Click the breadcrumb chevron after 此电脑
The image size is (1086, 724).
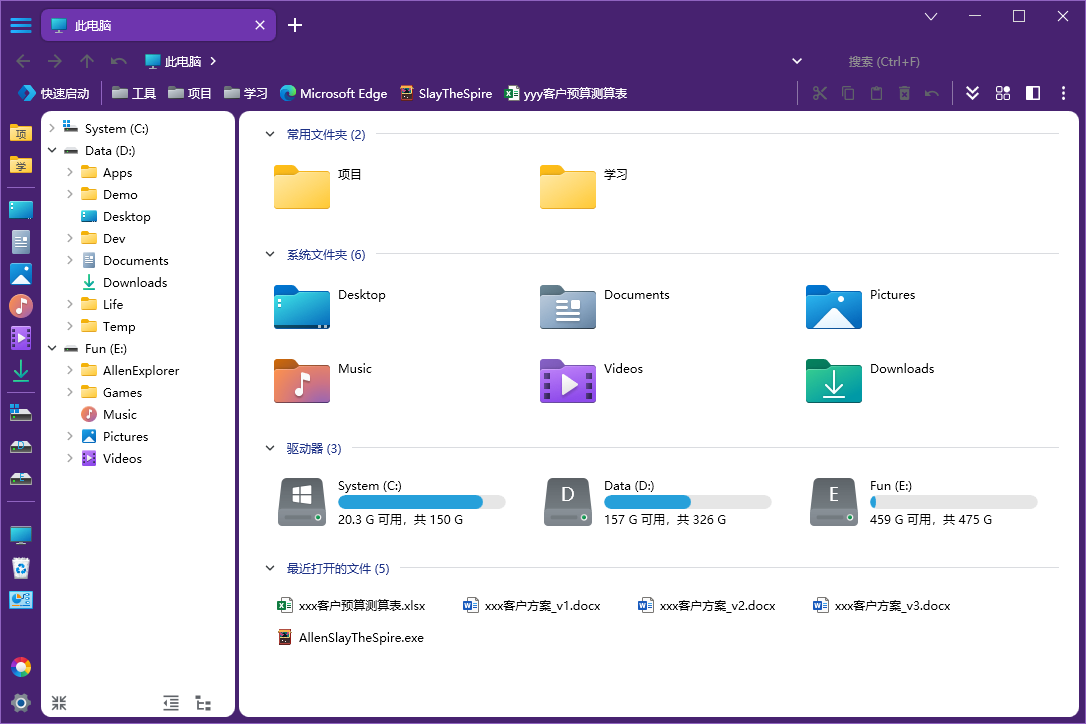(213, 61)
